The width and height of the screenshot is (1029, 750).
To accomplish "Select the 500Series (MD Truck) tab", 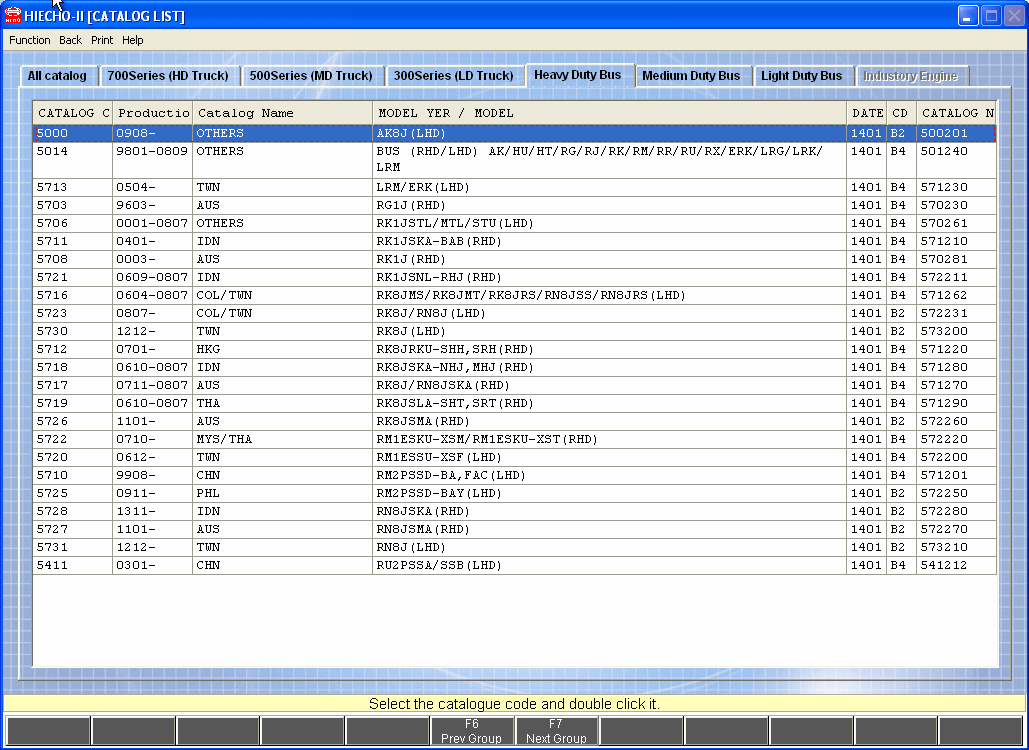I will tap(311, 76).
